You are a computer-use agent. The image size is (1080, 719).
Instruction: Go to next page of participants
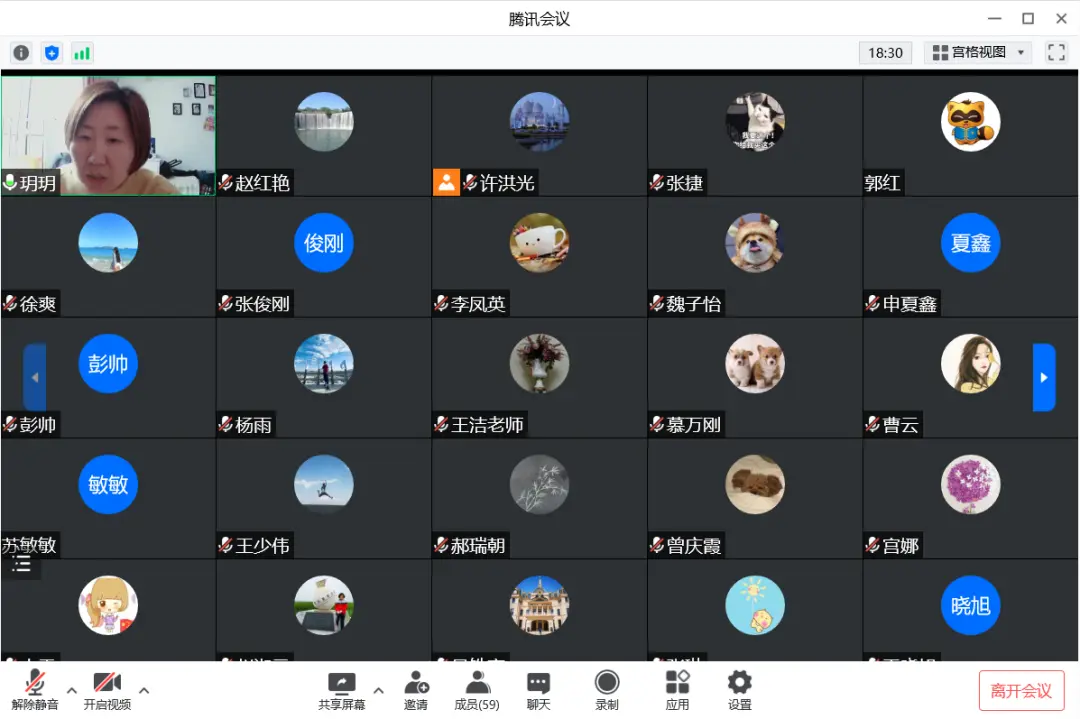click(x=1044, y=377)
